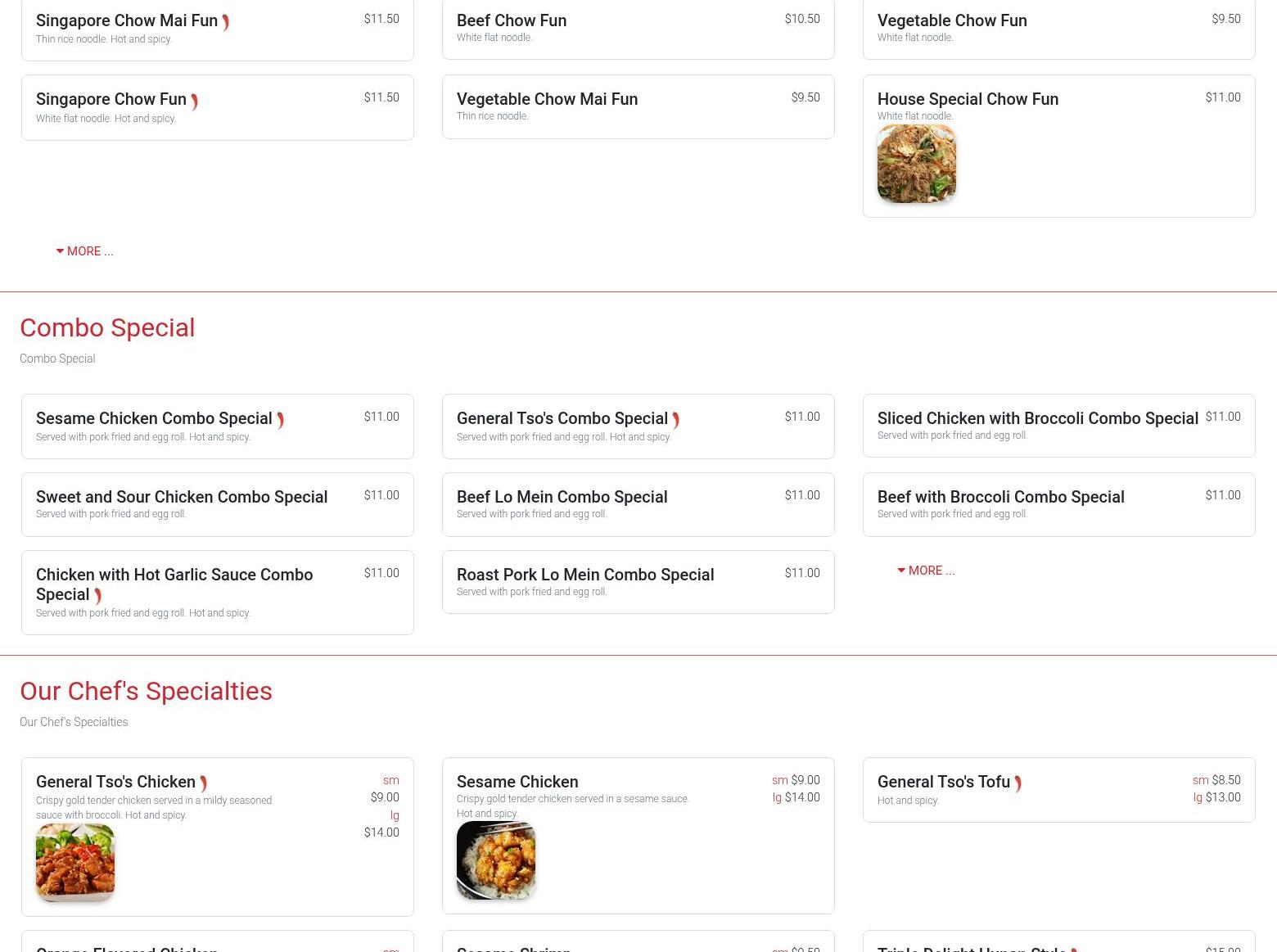The width and height of the screenshot is (1277, 952).
Task: Click the lg $14.00 price for Sesame Chicken
Action: coord(796,797)
